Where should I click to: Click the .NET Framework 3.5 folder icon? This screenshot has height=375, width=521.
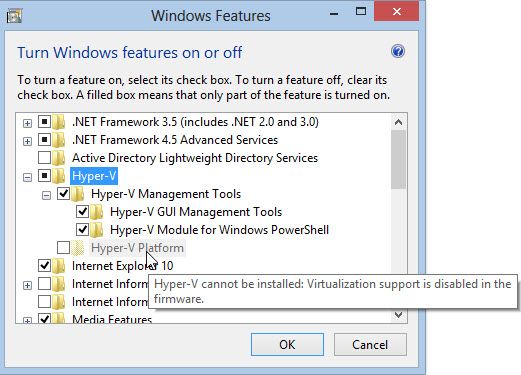click(x=59, y=122)
